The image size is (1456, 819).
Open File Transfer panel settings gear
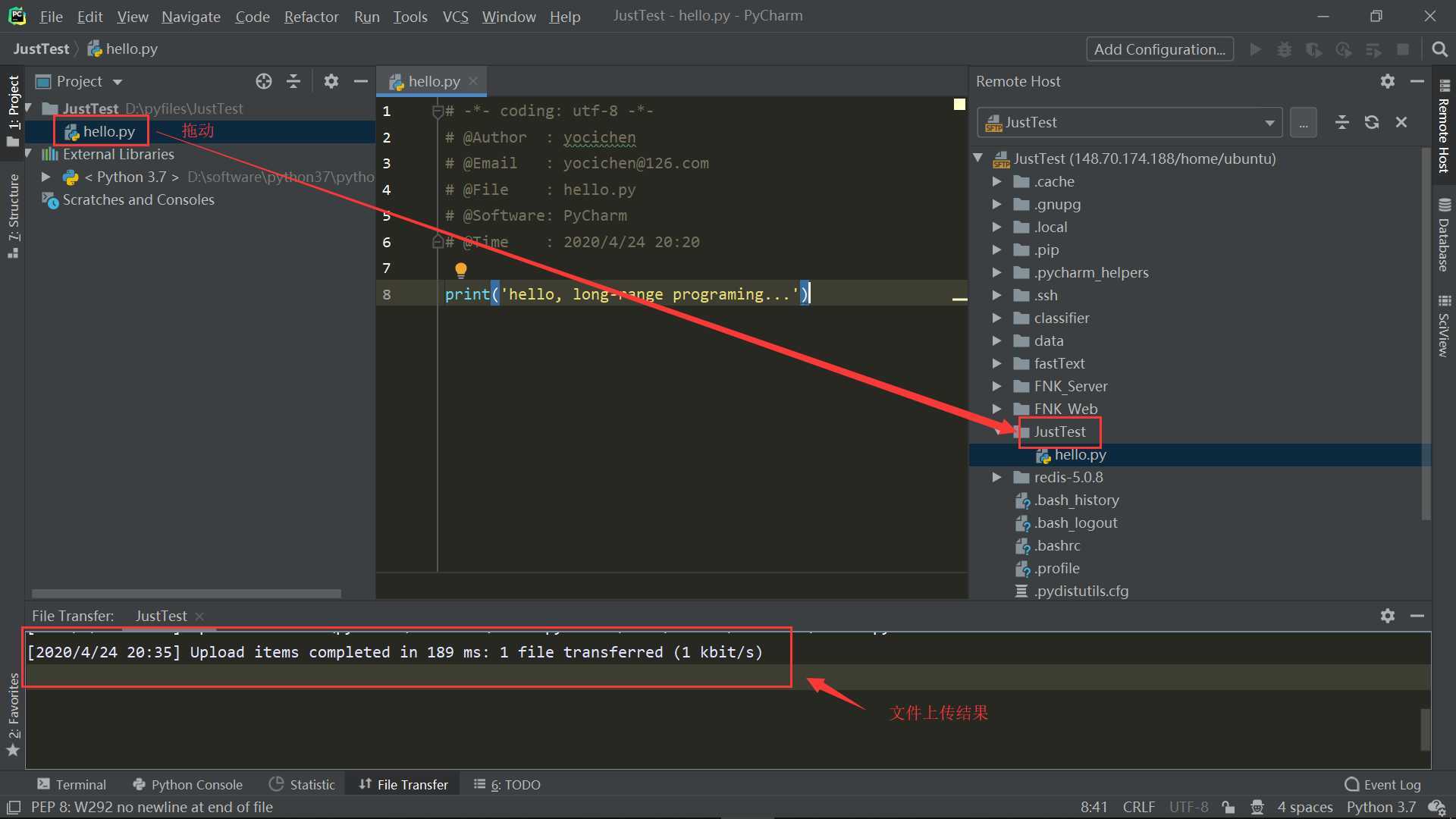[x=1388, y=616]
